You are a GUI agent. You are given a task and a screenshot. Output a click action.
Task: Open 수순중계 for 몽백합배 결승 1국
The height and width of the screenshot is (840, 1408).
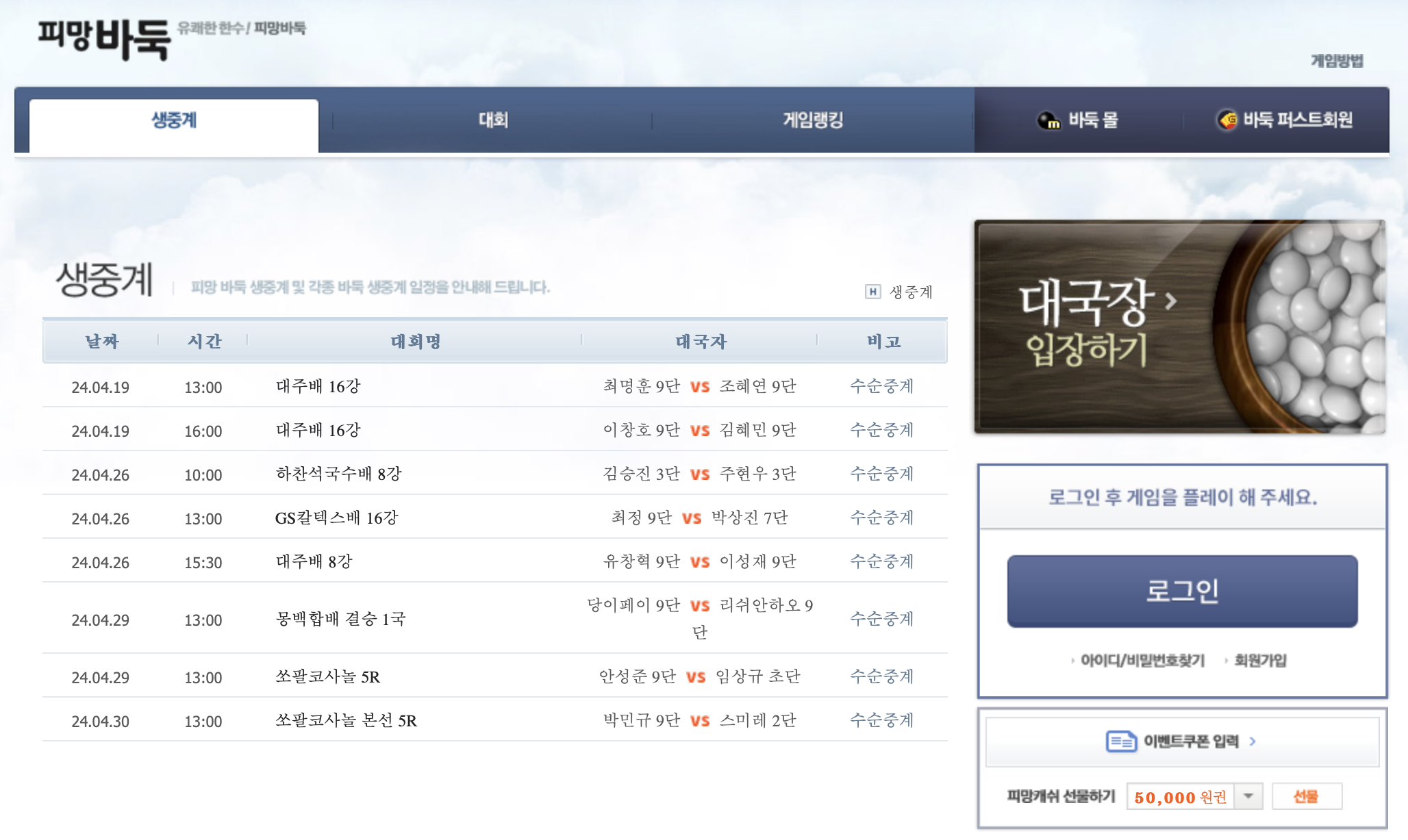pos(881,619)
